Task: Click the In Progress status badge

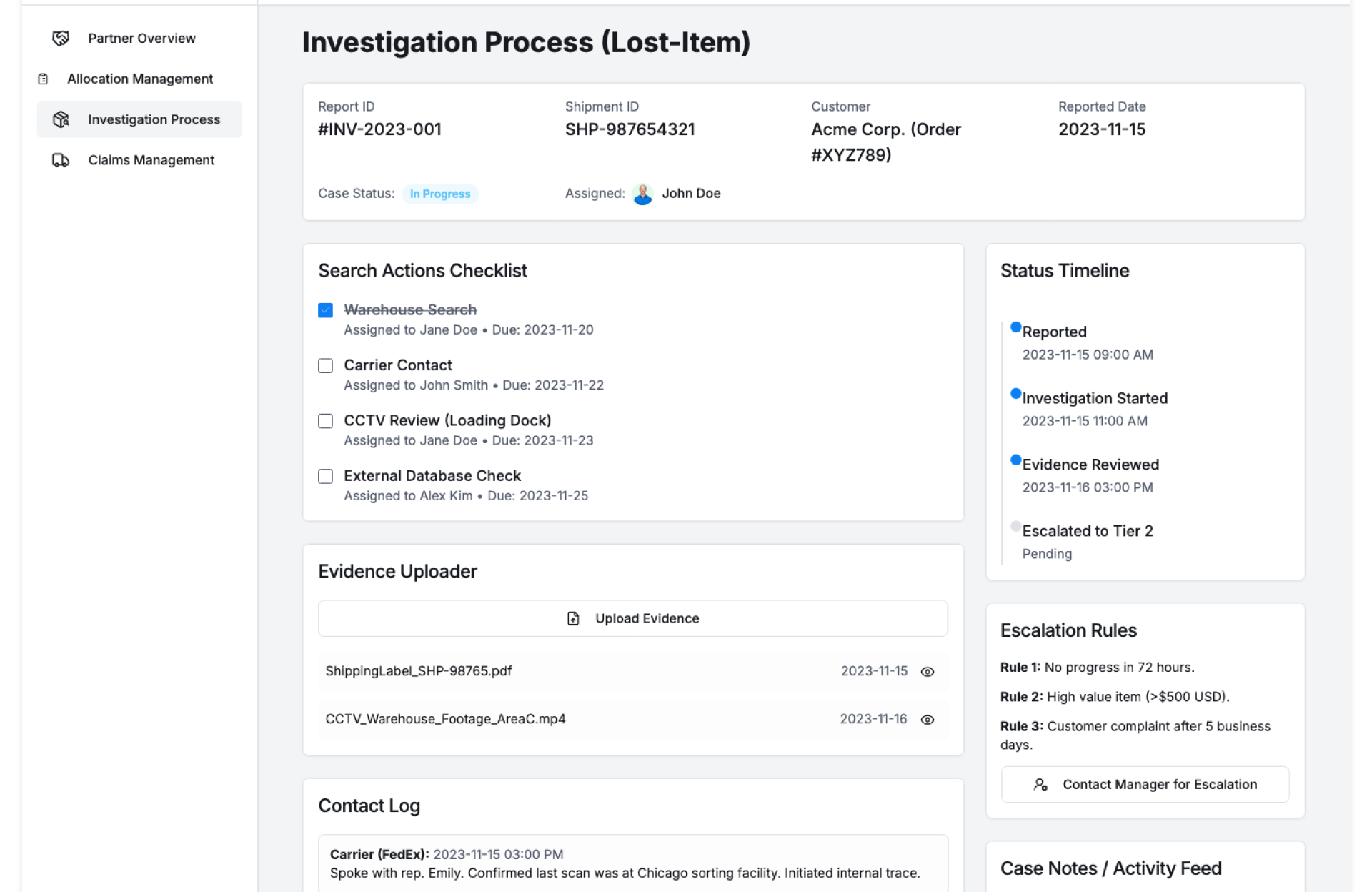Action: (x=440, y=194)
